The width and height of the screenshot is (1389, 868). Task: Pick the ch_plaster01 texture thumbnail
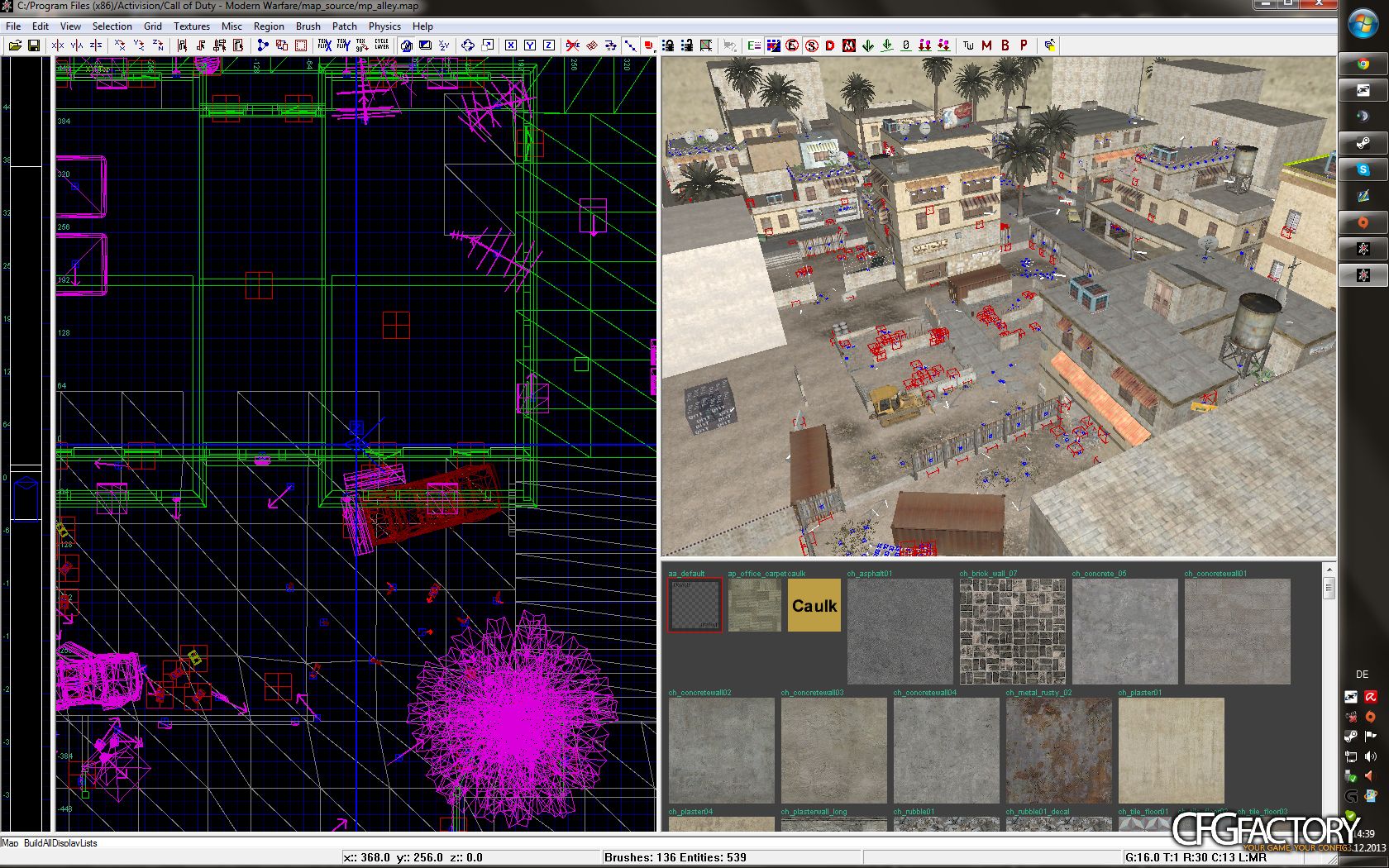(x=1172, y=751)
